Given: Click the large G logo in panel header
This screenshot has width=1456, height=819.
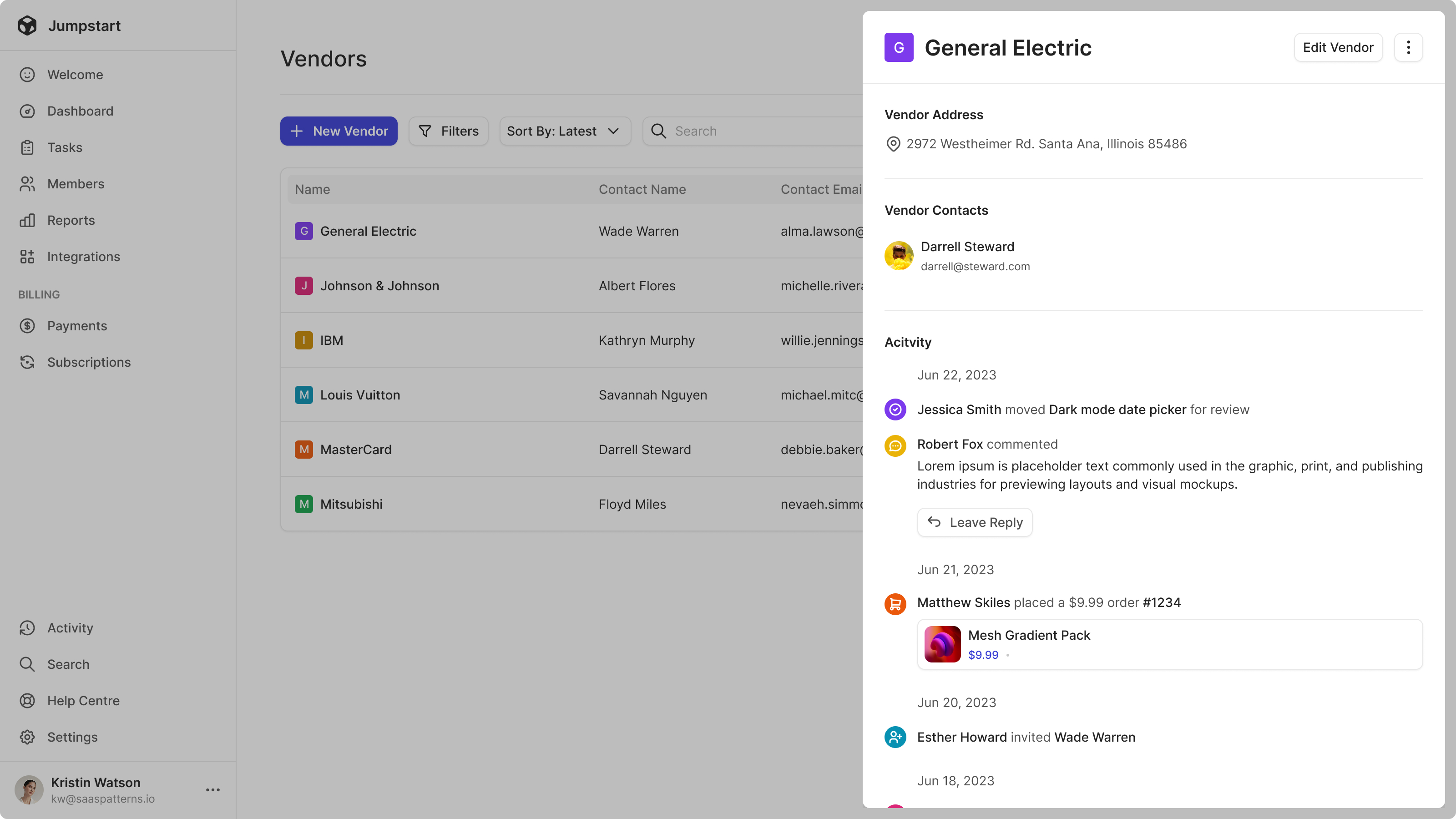Looking at the screenshot, I should click(x=899, y=47).
